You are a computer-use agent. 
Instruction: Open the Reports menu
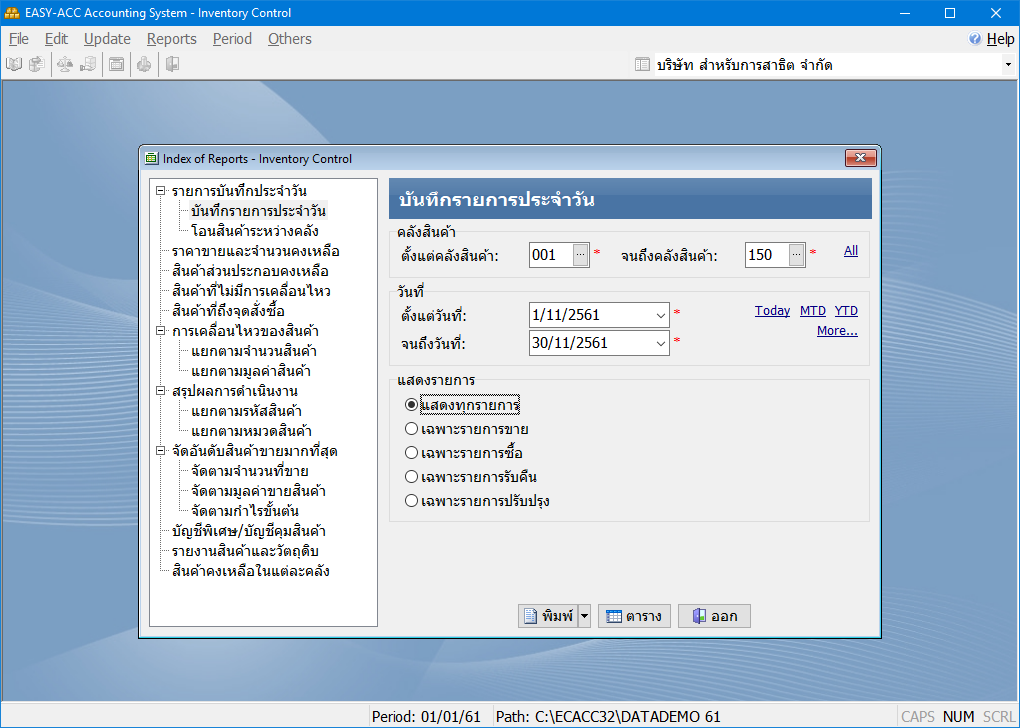pos(171,39)
